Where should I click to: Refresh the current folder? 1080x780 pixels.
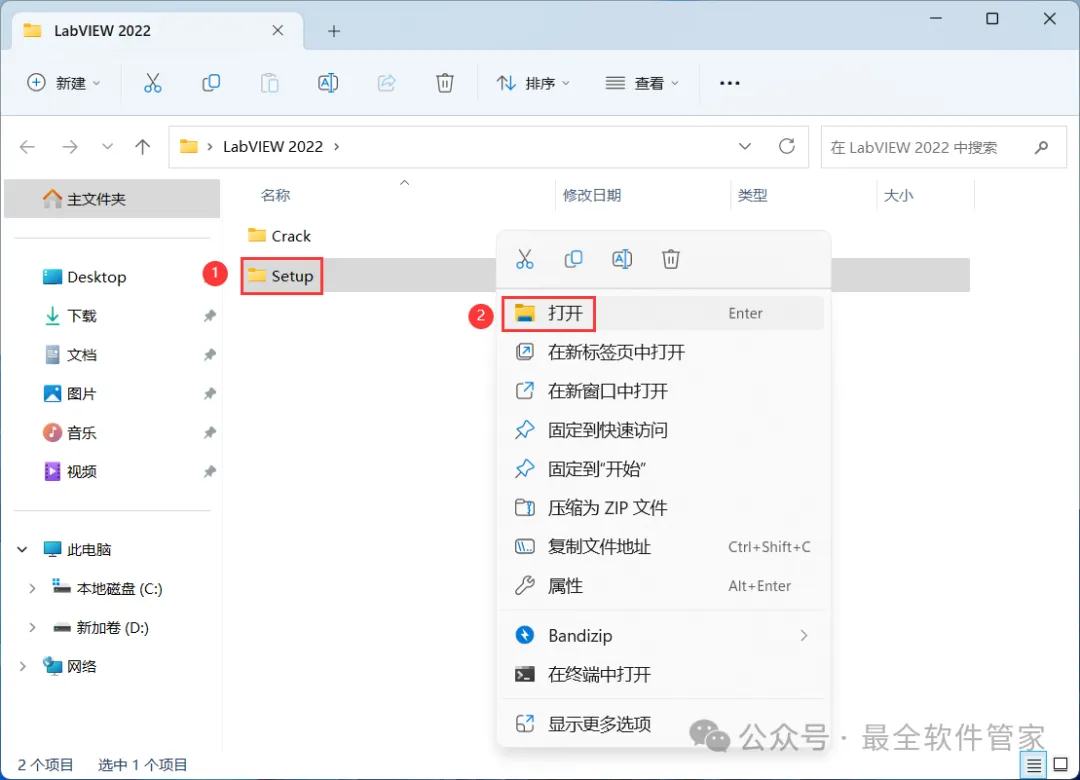(787, 146)
